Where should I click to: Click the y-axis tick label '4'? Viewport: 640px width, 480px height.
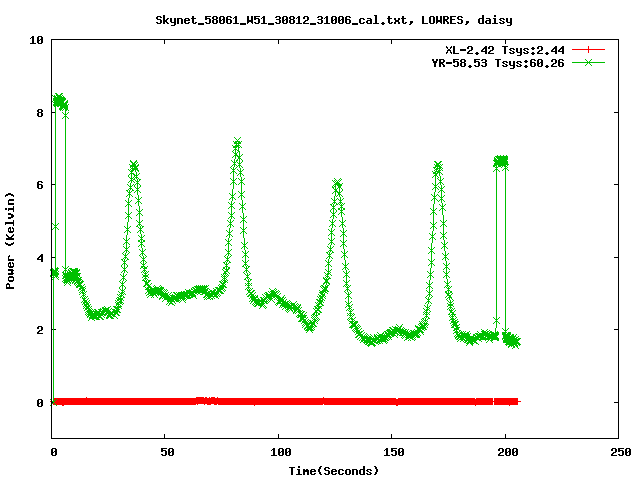click(x=40, y=258)
